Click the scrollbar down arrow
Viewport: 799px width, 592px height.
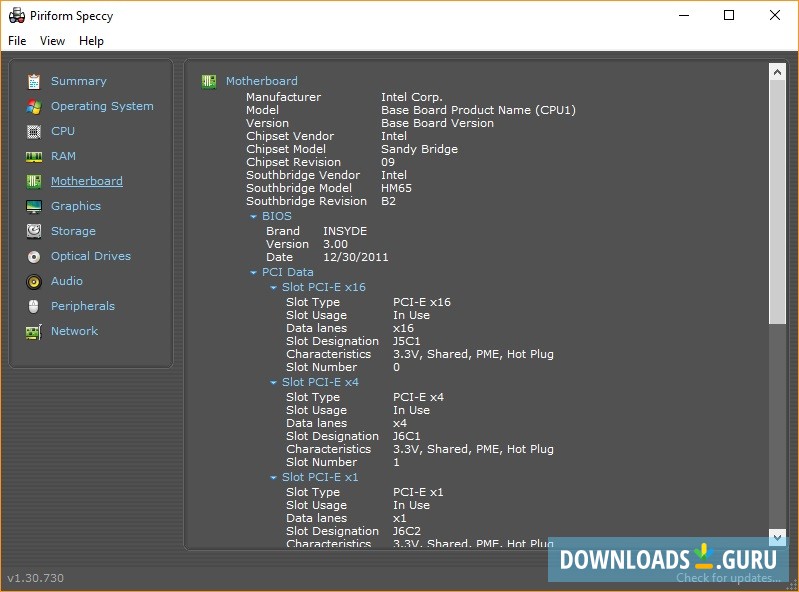tap(777, 537)
